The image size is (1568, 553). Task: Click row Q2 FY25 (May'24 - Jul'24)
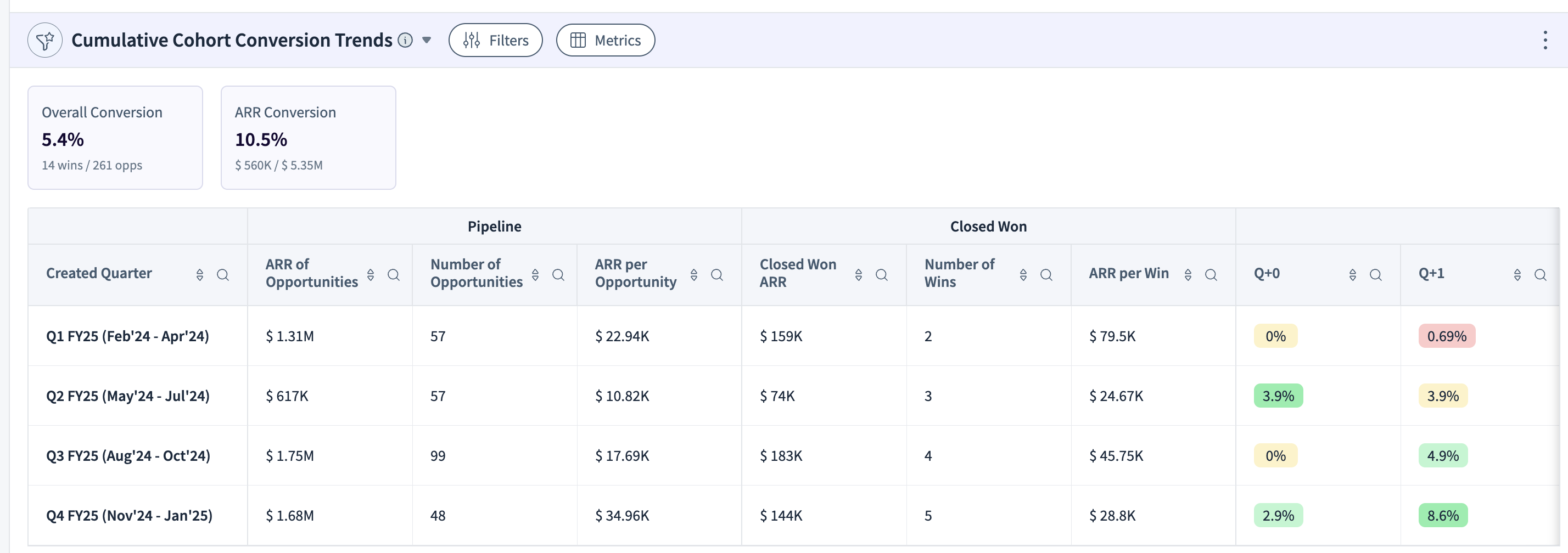[x=794, y=396]
